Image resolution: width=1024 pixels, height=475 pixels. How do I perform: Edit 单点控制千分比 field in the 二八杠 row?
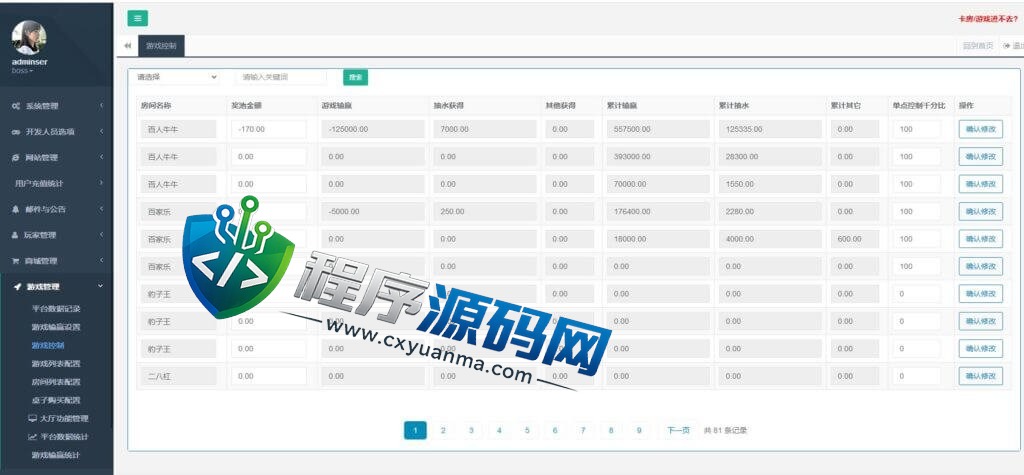916,376
